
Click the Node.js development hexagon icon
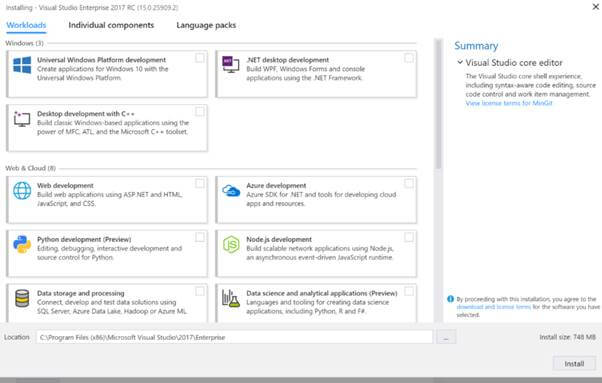(231, 244)
